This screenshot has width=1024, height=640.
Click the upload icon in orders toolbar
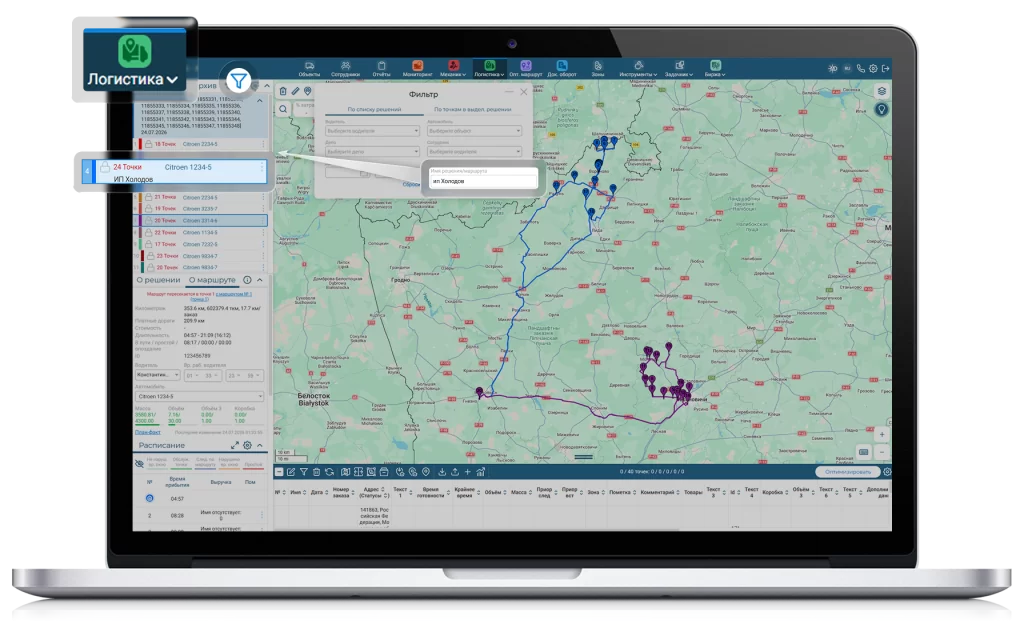(455, 472)
